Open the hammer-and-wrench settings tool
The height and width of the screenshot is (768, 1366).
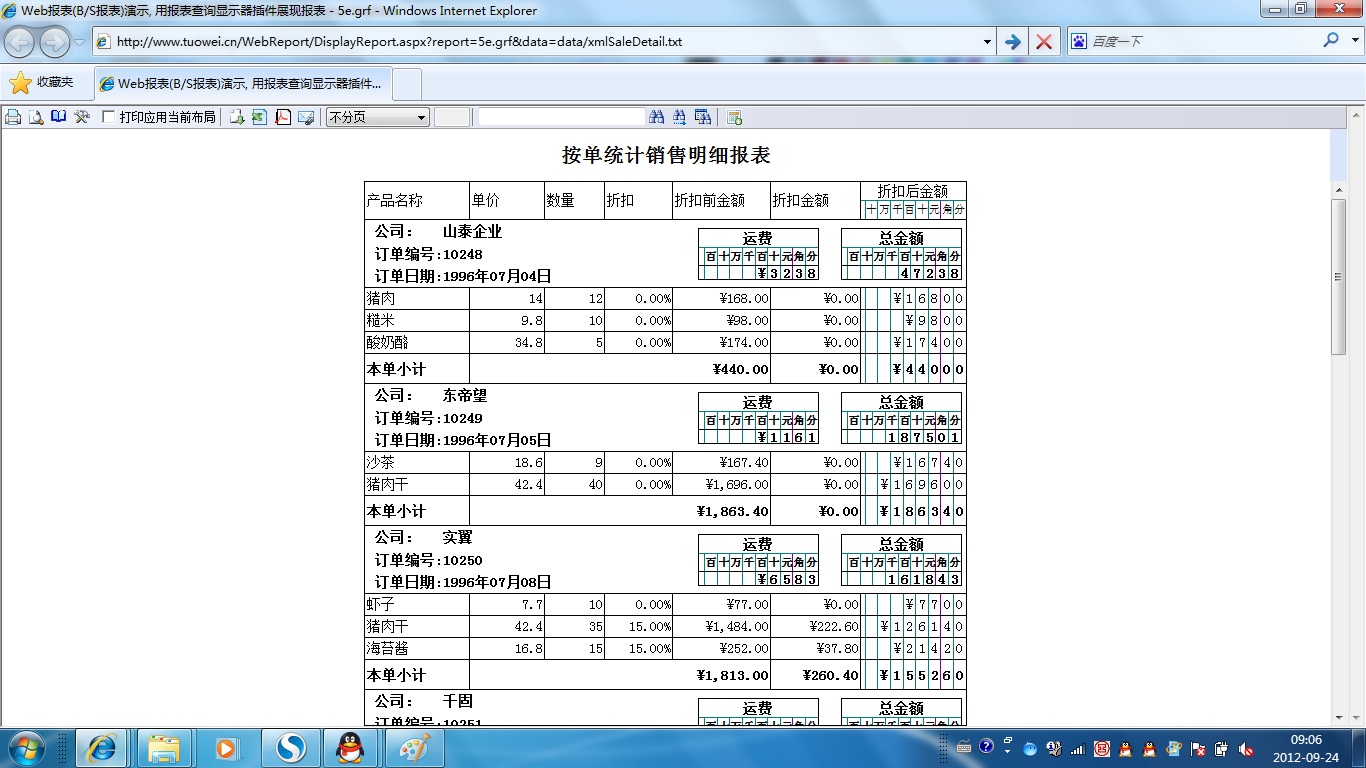[x=82, y=117]
